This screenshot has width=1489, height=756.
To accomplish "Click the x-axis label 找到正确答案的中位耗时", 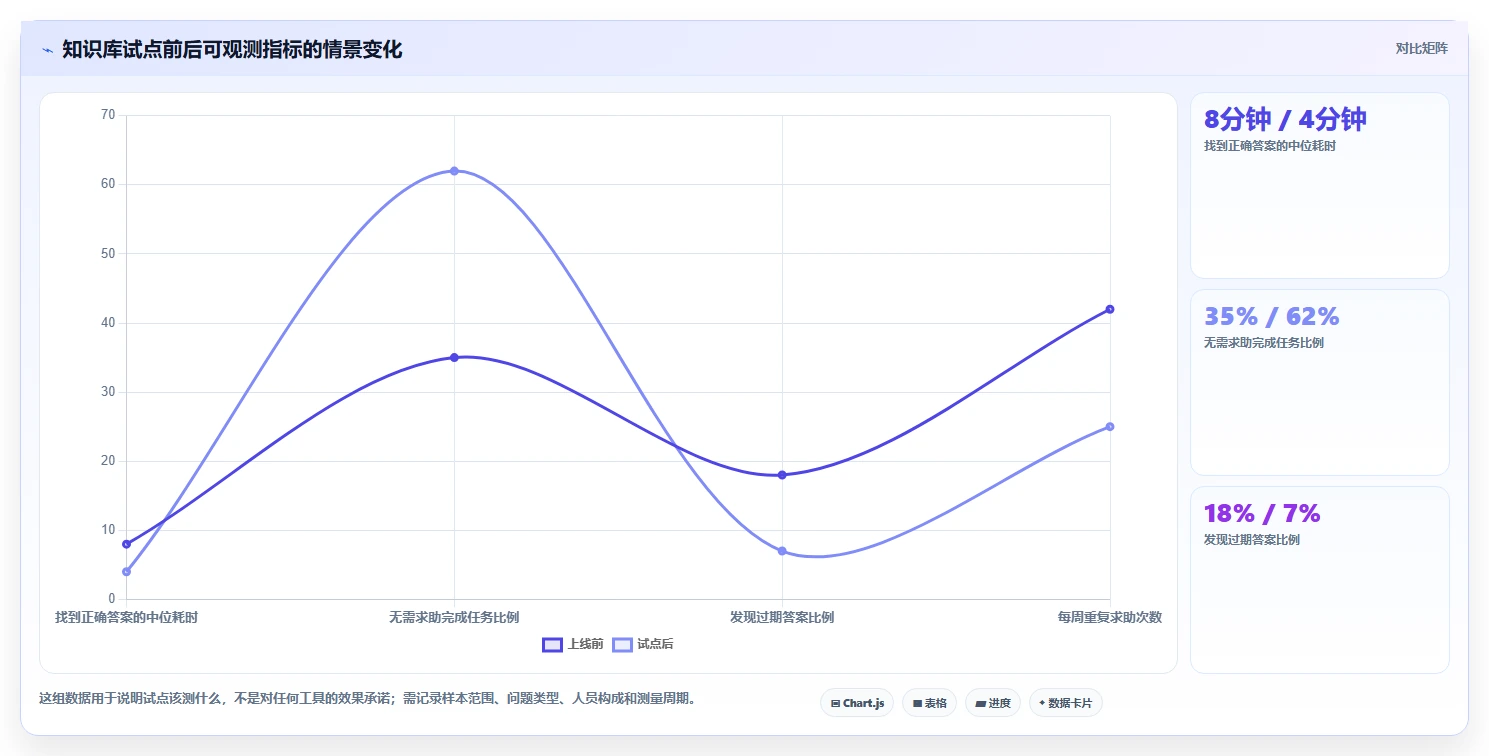I will click(126, 617).
